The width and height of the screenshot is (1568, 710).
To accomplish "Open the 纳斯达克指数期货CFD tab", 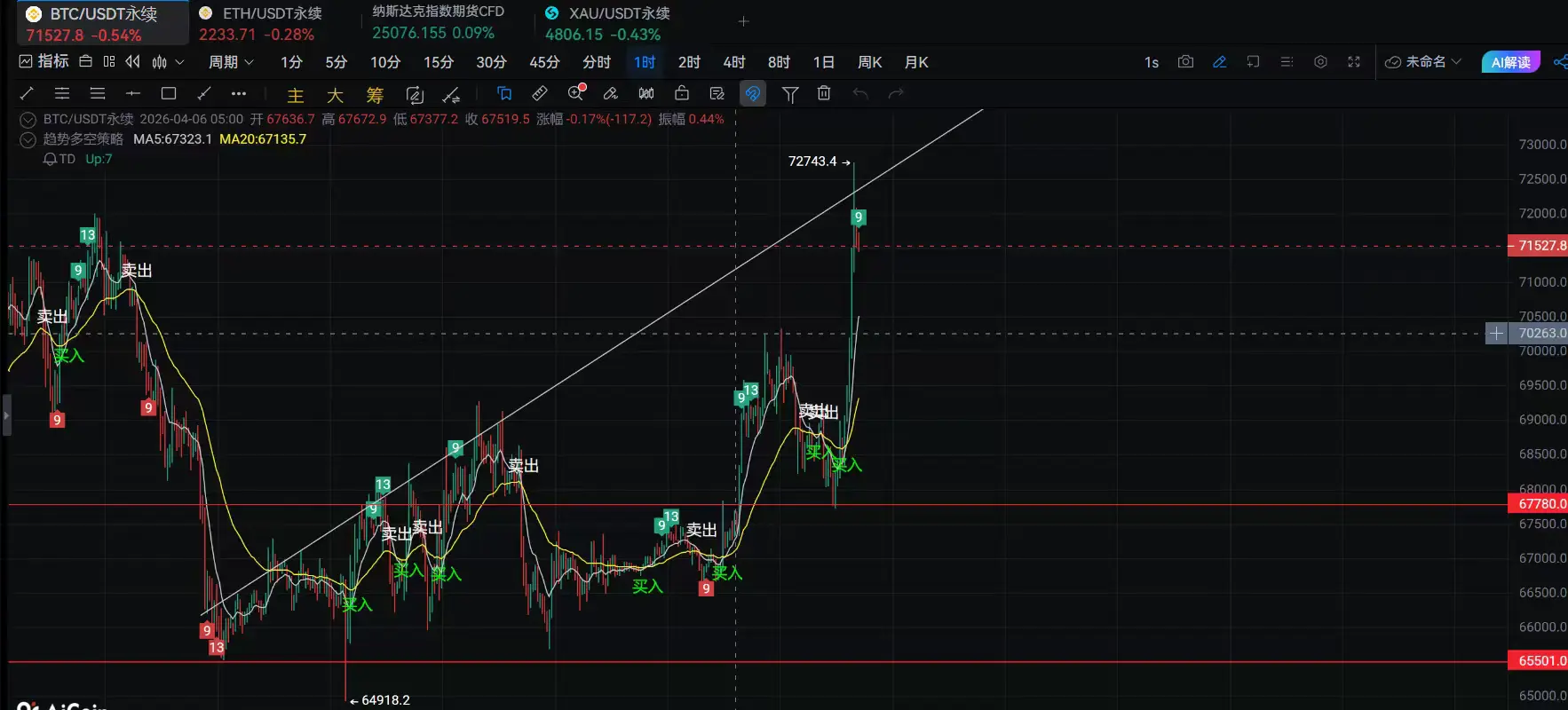I will 439,23.
